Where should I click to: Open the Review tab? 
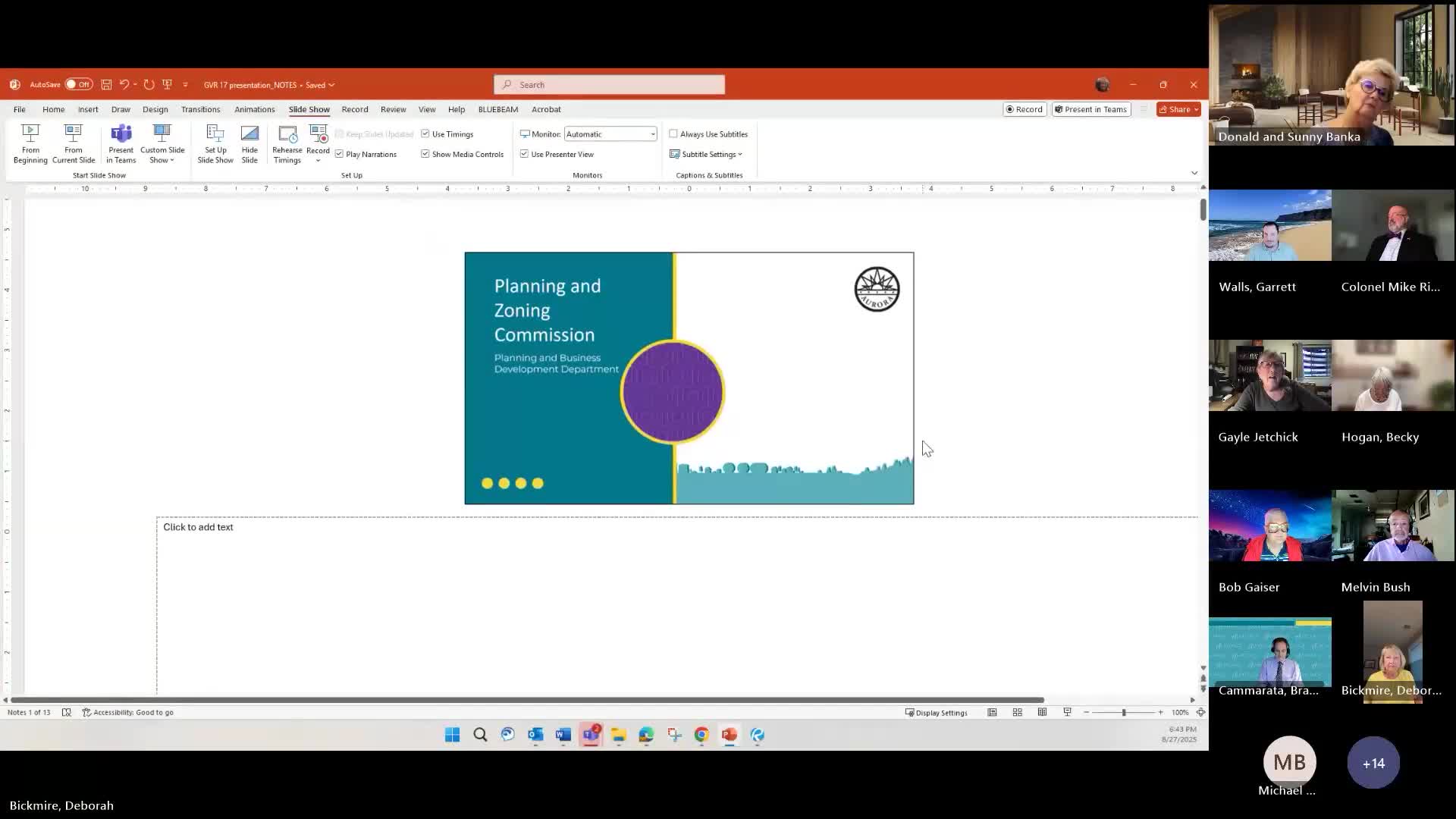coord(393,109)
